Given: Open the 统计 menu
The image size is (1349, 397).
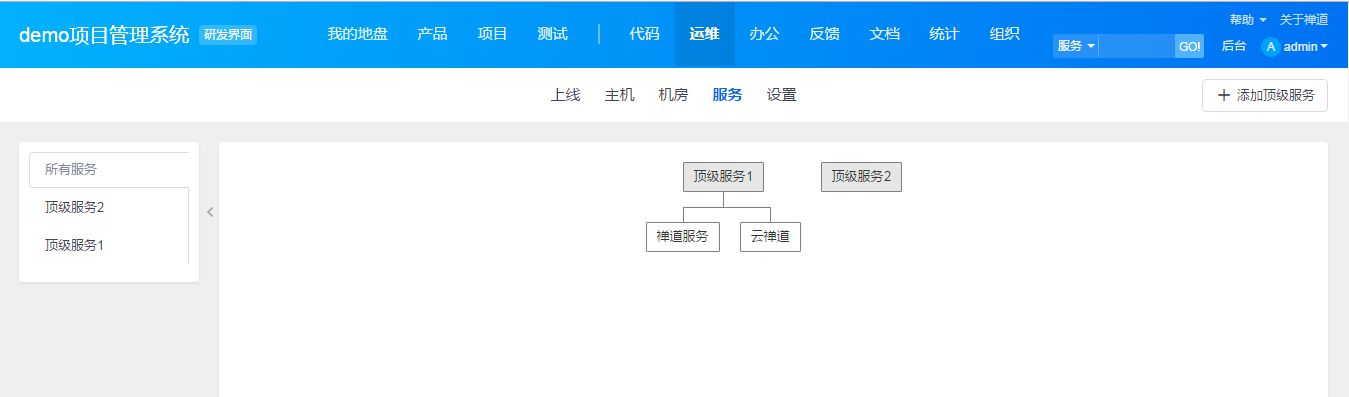Looking at the screenshot, I should click(x=944, y=33).
